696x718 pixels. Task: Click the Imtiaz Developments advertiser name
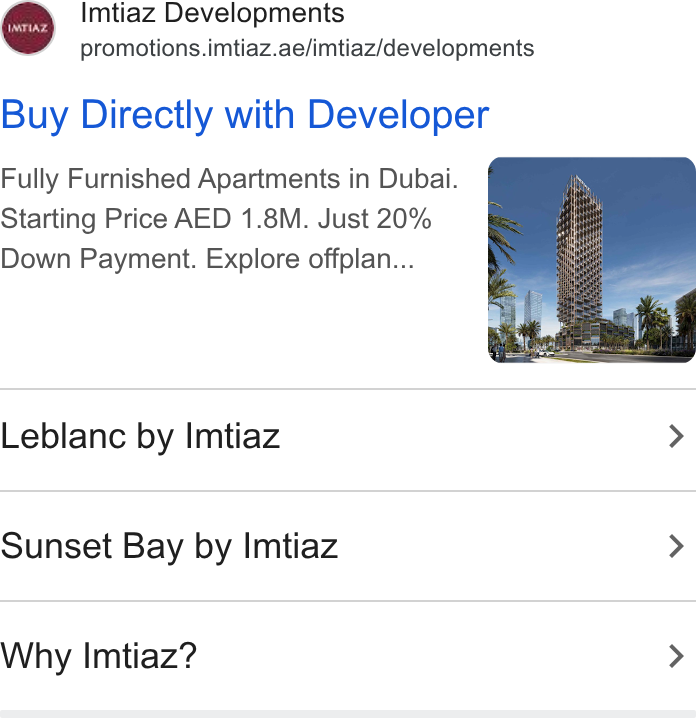point(212,13)
